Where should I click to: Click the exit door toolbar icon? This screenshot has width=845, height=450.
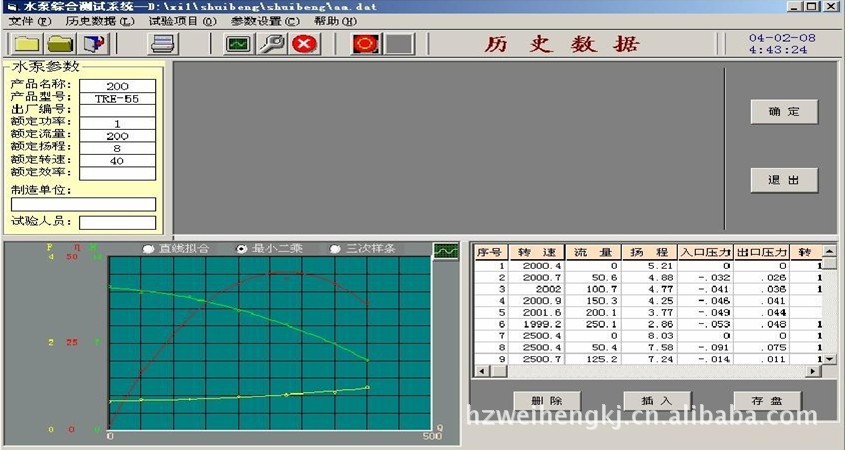(93, 44)
